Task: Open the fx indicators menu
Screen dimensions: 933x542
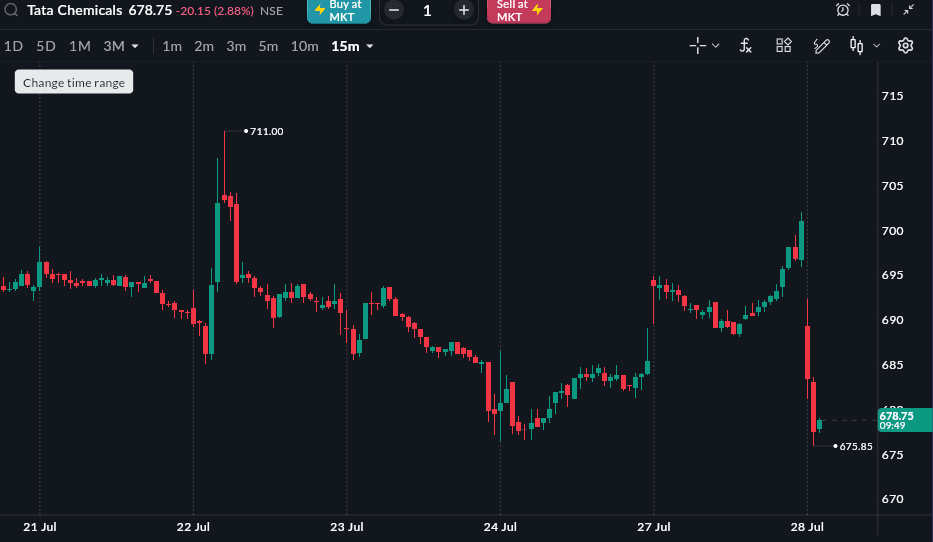Action: 746,46
